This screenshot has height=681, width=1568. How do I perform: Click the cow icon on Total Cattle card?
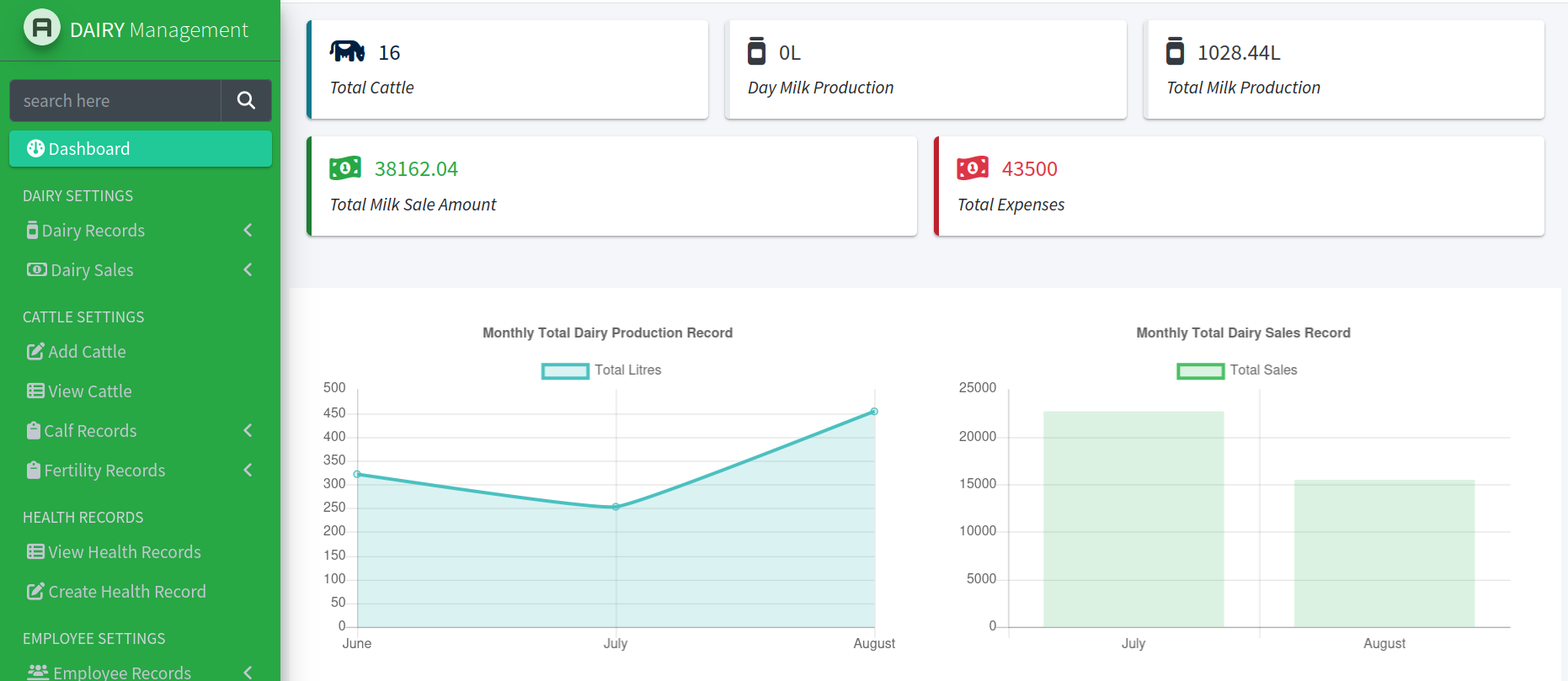(x=347, y=52)
